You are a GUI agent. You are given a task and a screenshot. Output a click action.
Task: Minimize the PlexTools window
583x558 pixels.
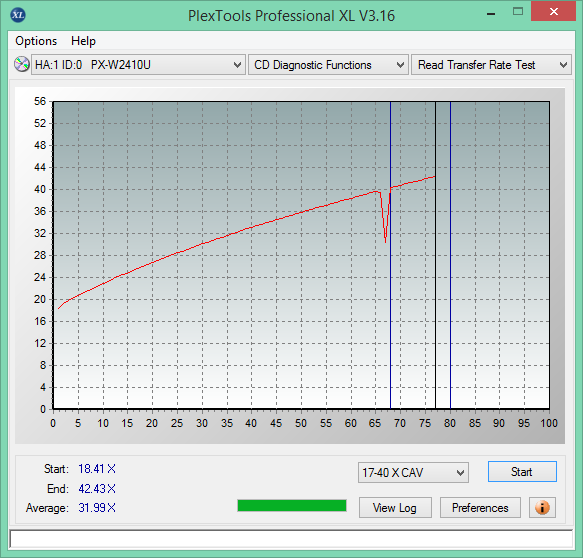click(x=491, y=14)
